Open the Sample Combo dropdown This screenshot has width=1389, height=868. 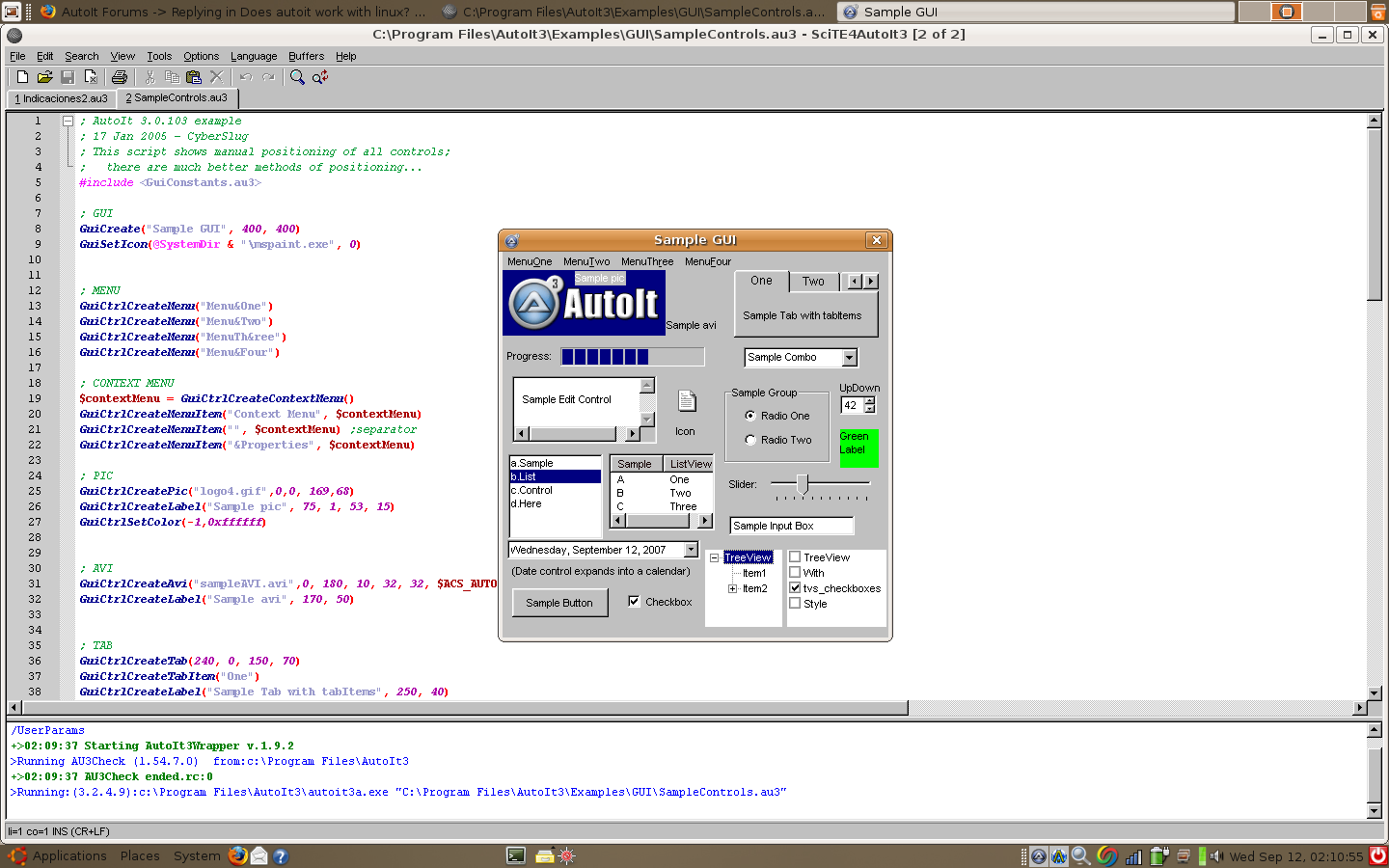pyautogui.click(x=849, y=358)
